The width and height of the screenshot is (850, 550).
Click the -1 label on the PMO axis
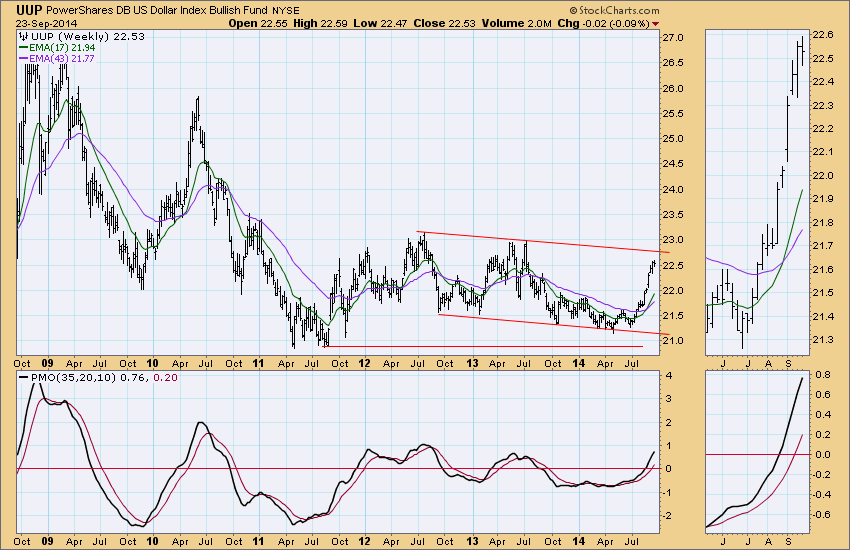point(667,493)
